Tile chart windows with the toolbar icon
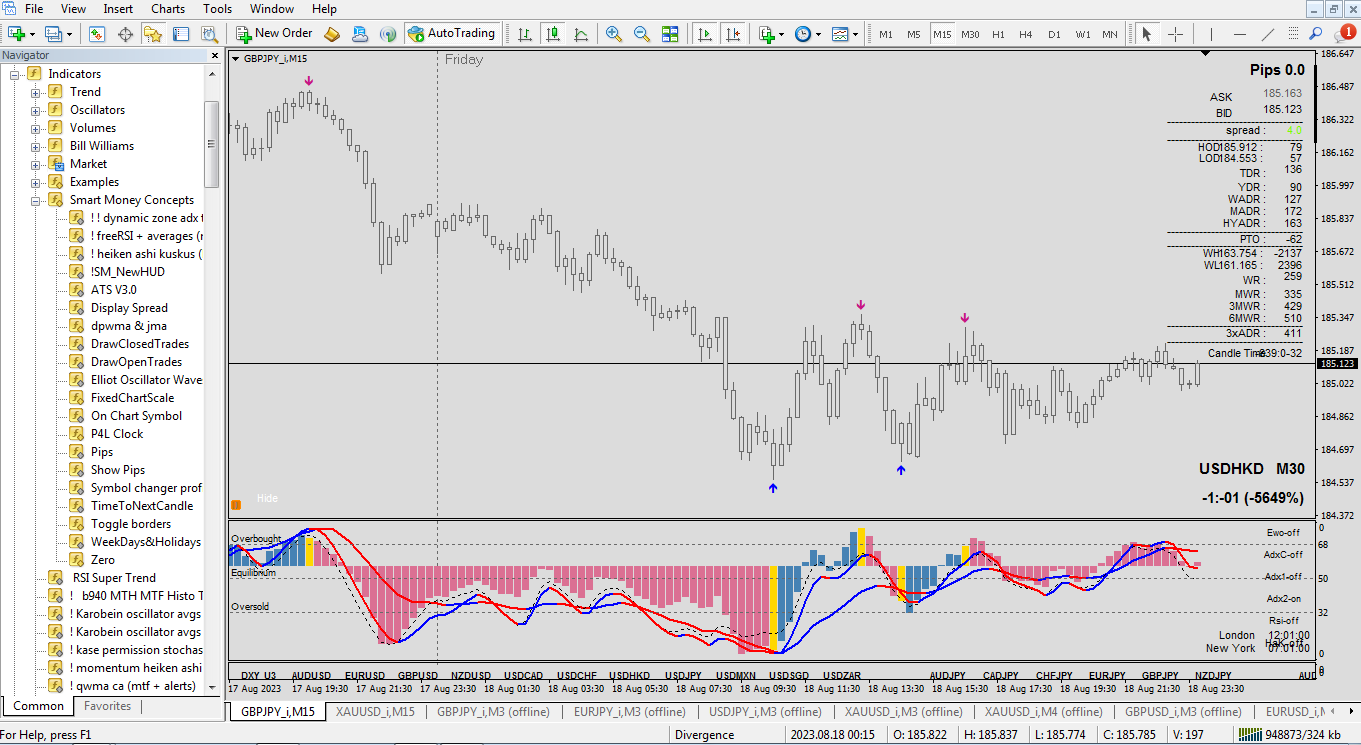The width and height of the screenshot is (1361, 745). (x=670, y=34)
